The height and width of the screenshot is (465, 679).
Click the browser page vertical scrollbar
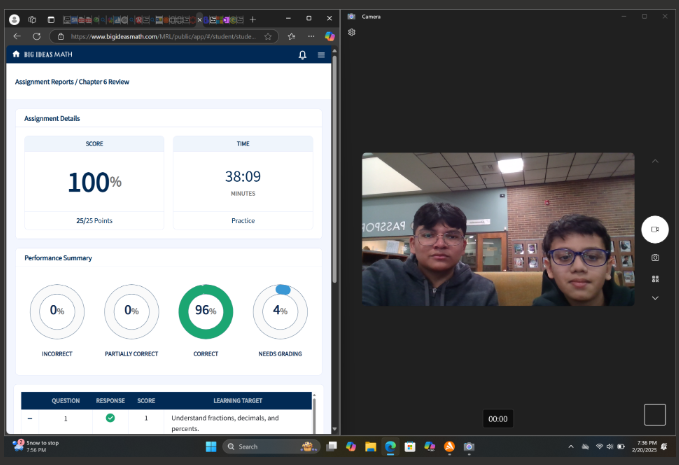point(334,169)
